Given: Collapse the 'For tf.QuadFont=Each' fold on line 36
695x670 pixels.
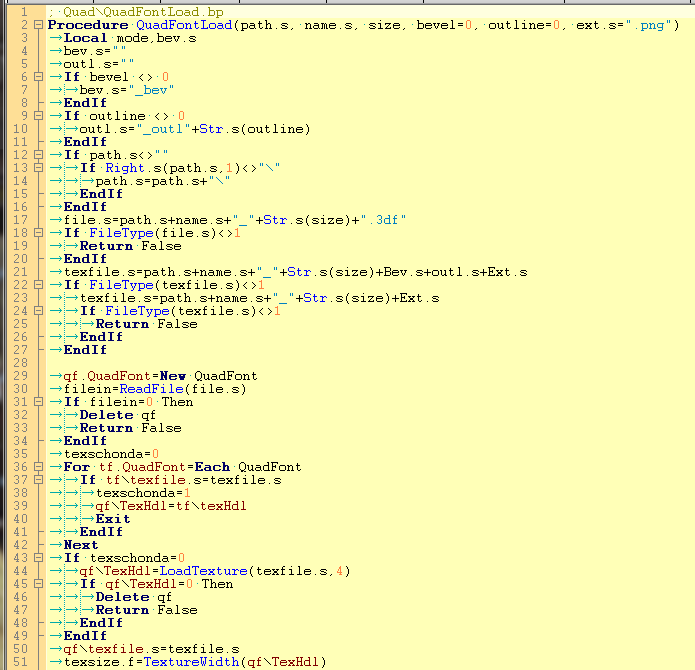Looking at the screenshot, I should click(39, 467).
